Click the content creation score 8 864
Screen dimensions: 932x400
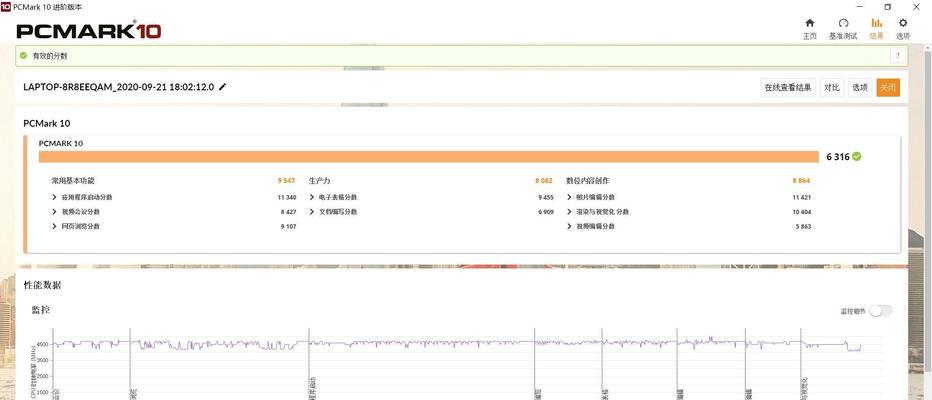[801, 181]
